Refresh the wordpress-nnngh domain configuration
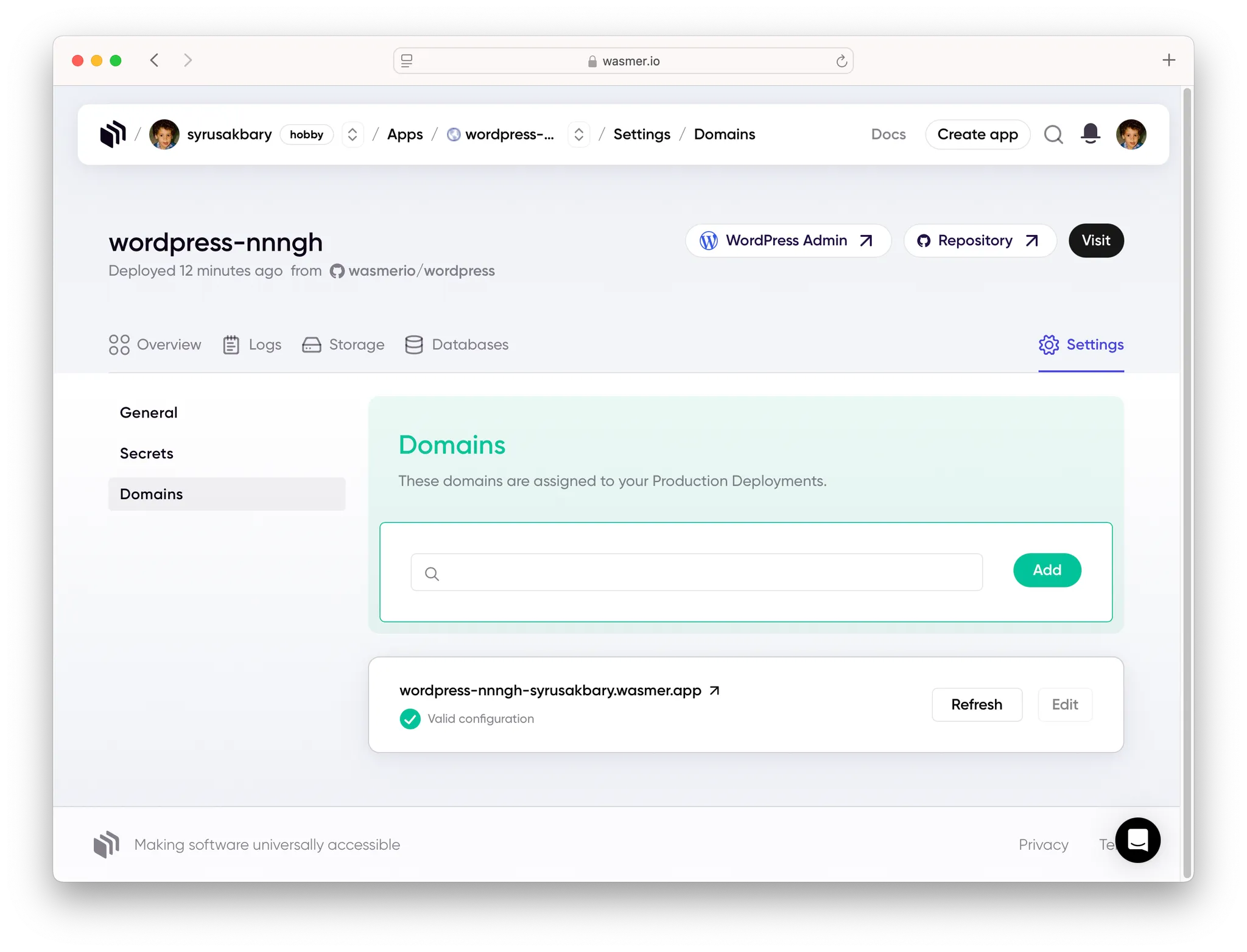This screenshot has height=952, width=1247. [977, 704]
